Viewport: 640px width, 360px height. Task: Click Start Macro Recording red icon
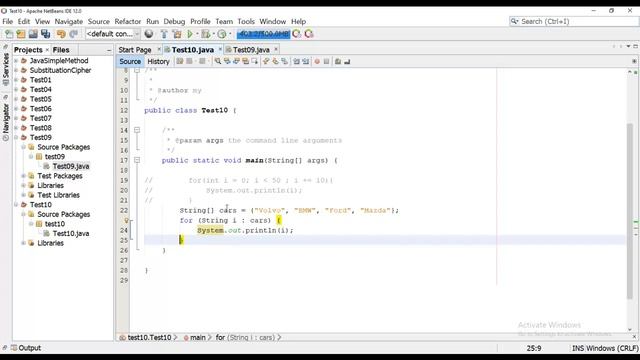[317, 61]
